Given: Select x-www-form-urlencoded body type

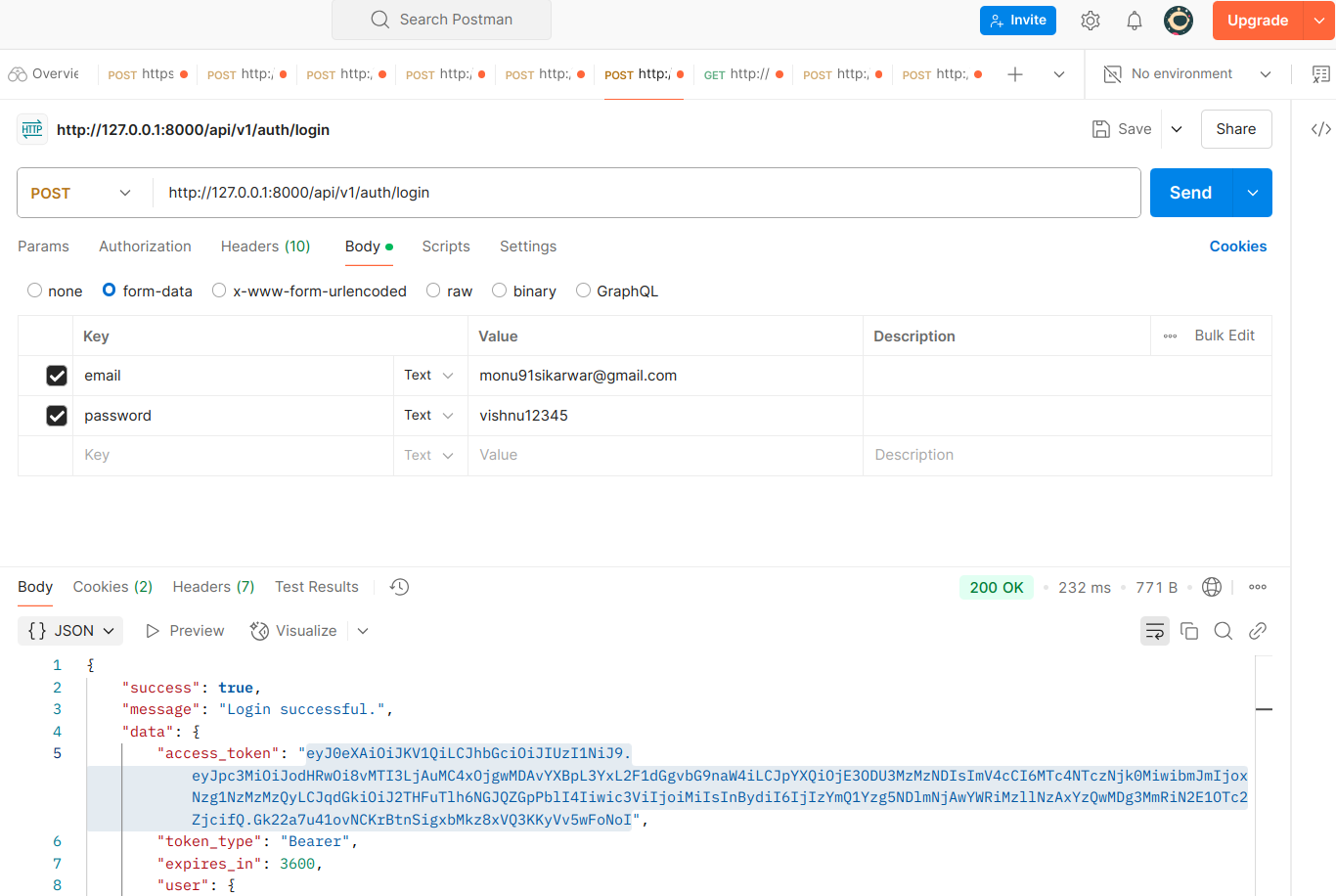Looking at the screenshot, I should (x=219, y=291).
